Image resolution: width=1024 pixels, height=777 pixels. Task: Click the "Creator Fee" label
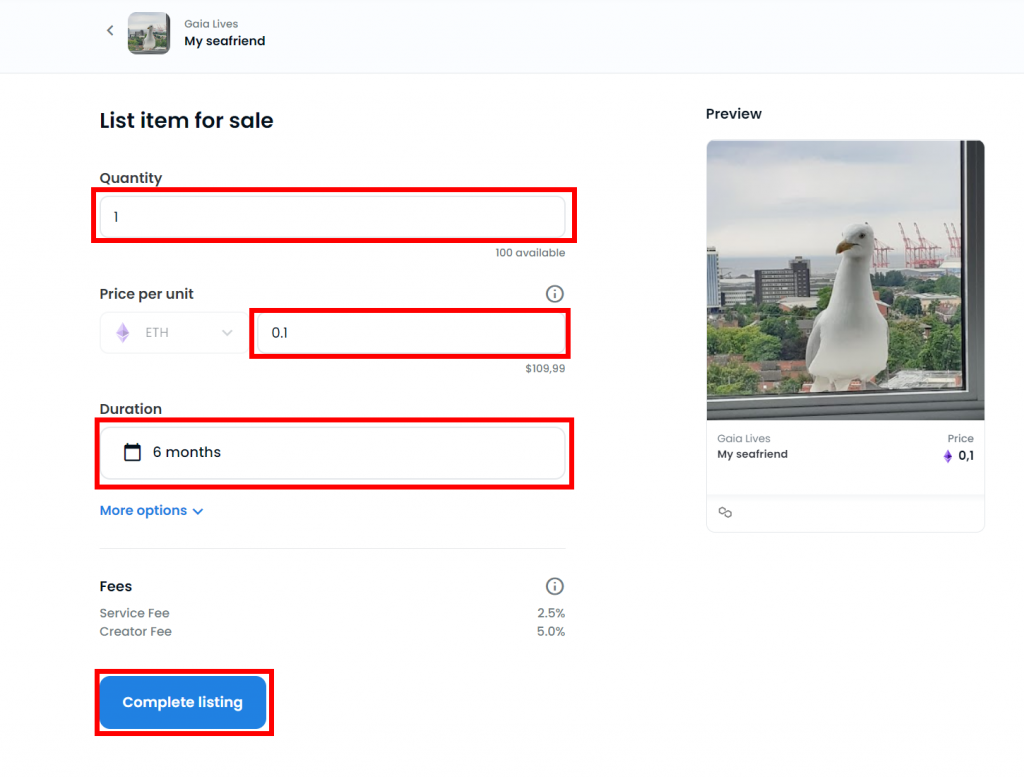(x=135, y=631)
